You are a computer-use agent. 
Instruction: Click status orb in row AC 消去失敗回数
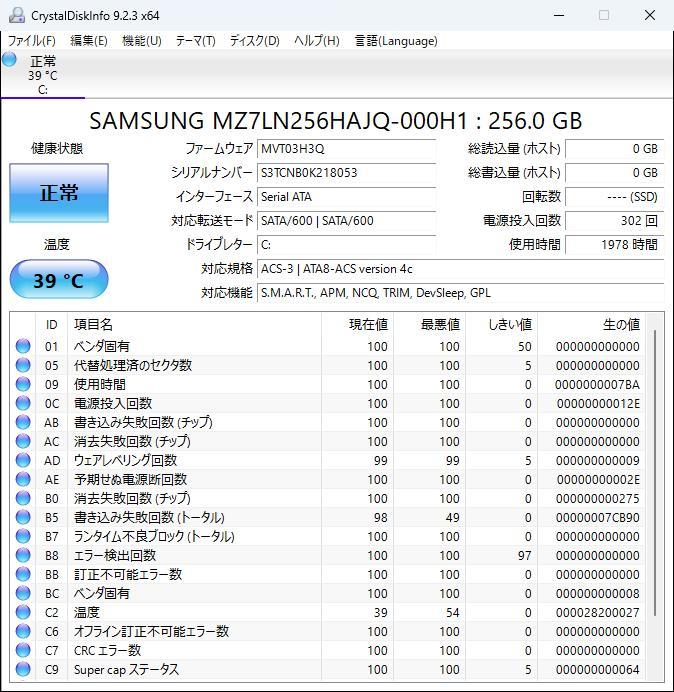(x=23, y=441)
